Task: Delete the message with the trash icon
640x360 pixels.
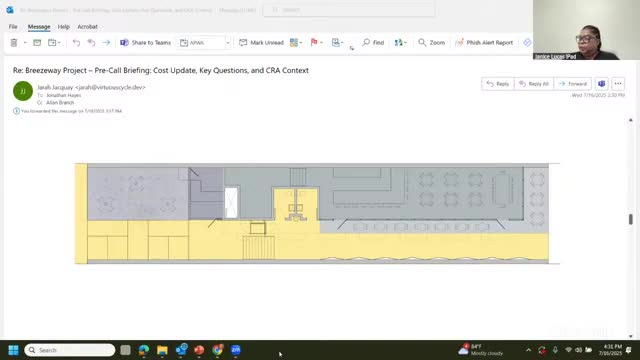Action: coord(13,42)
